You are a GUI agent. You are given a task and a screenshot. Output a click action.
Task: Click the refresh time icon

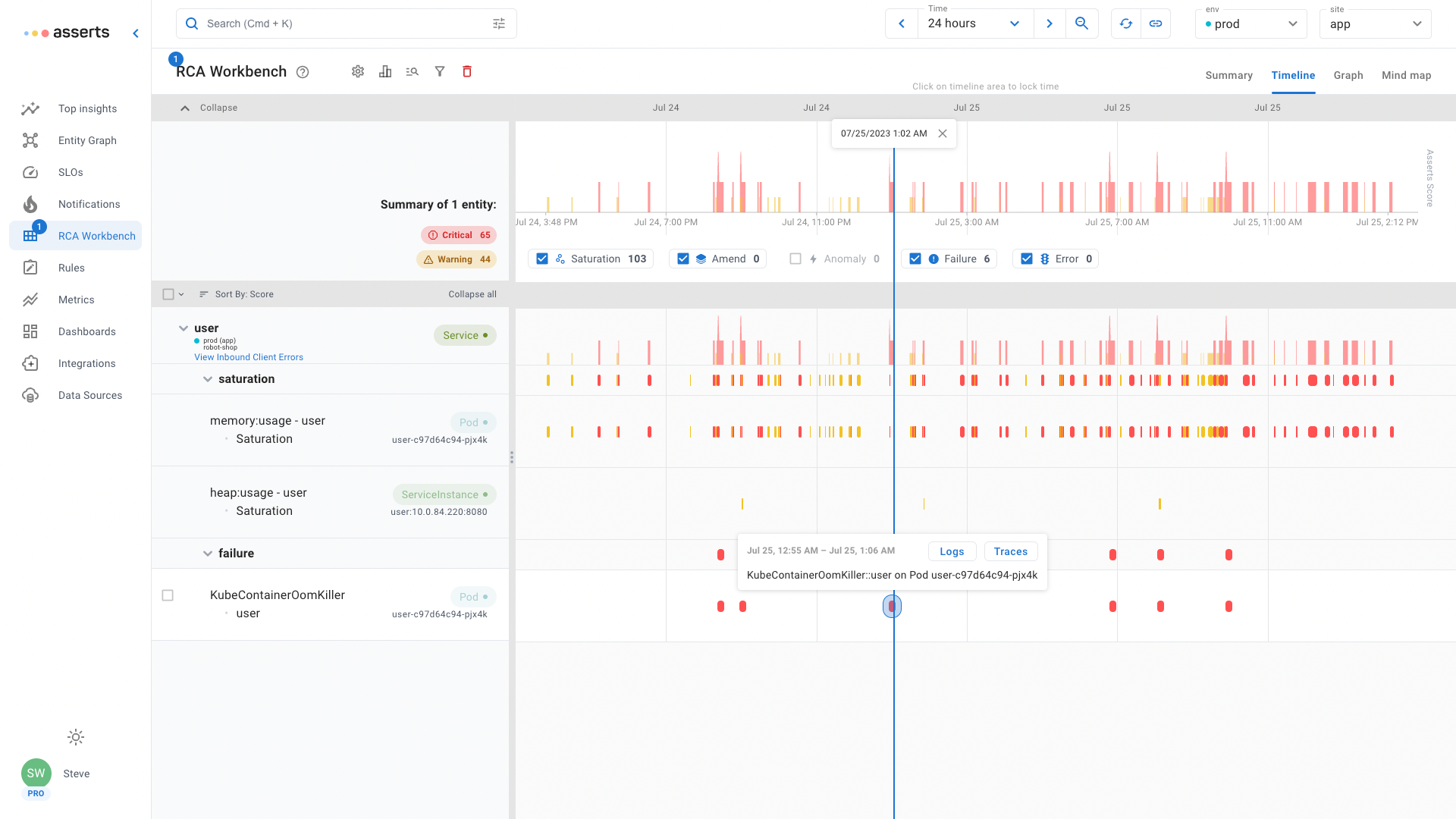tap(1126, 24)
